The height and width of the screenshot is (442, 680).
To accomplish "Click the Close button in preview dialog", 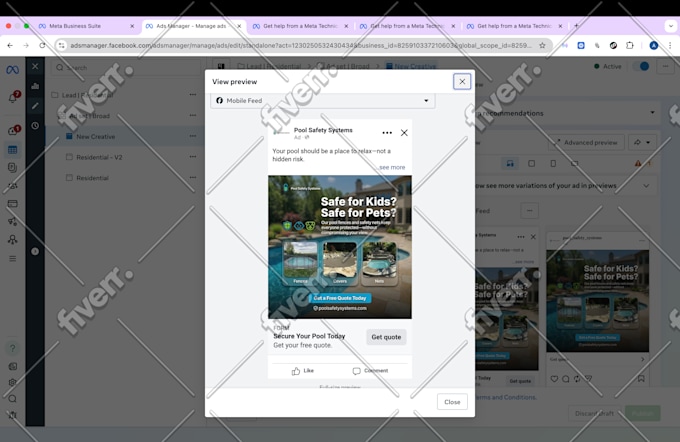I will [x=452, y=402].
